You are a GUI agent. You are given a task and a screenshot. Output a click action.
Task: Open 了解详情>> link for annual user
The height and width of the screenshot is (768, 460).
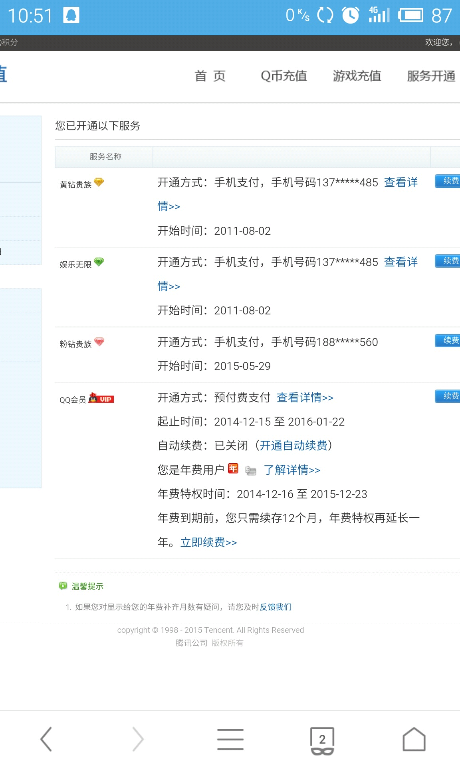point(291,470)
